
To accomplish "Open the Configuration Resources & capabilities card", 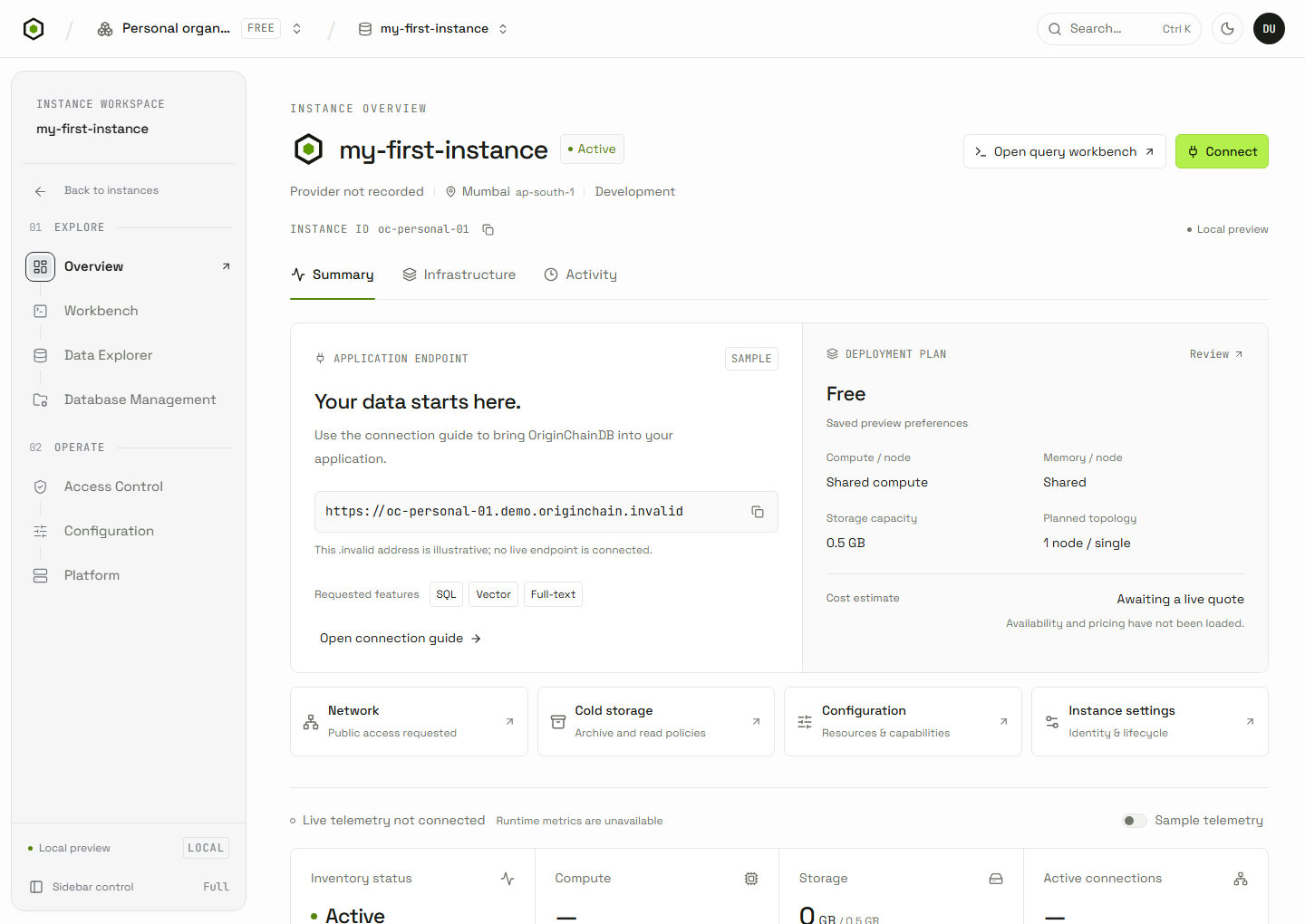I will [903, 721].
